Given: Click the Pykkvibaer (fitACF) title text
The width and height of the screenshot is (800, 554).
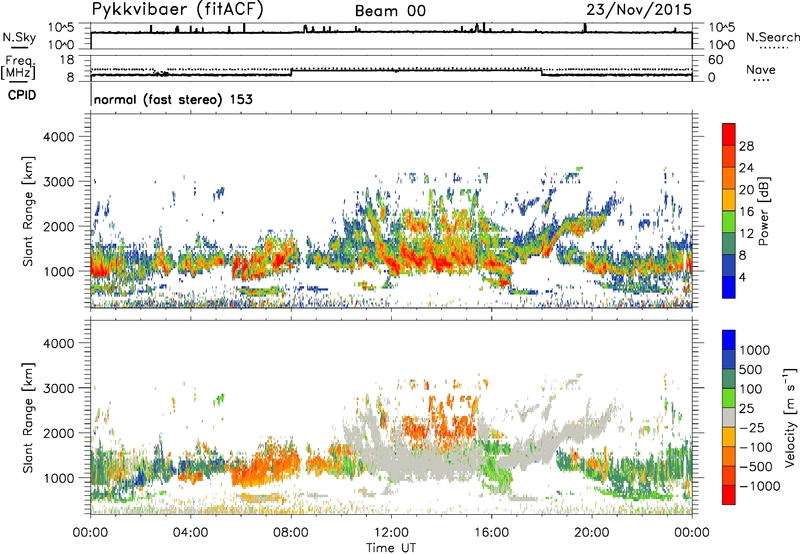Looking at the screenshot, I should (178, 9).
